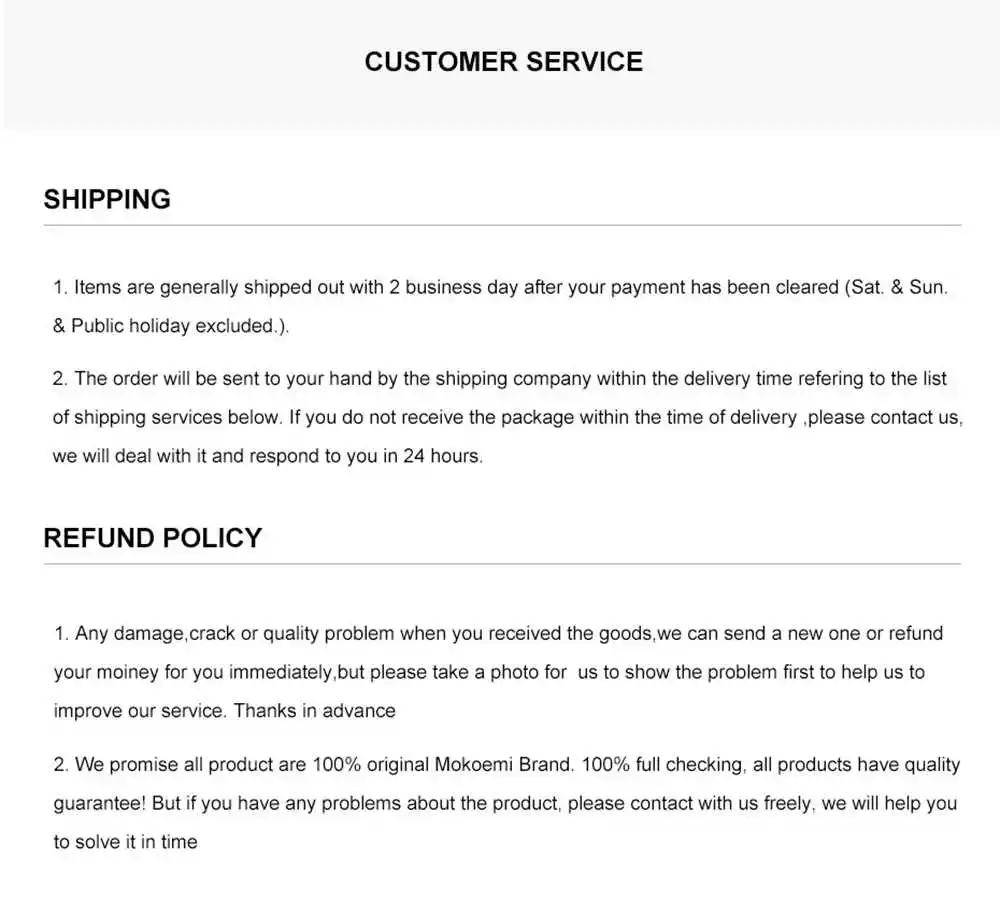Select the REFUND POLICY section heading

(152, 538)
